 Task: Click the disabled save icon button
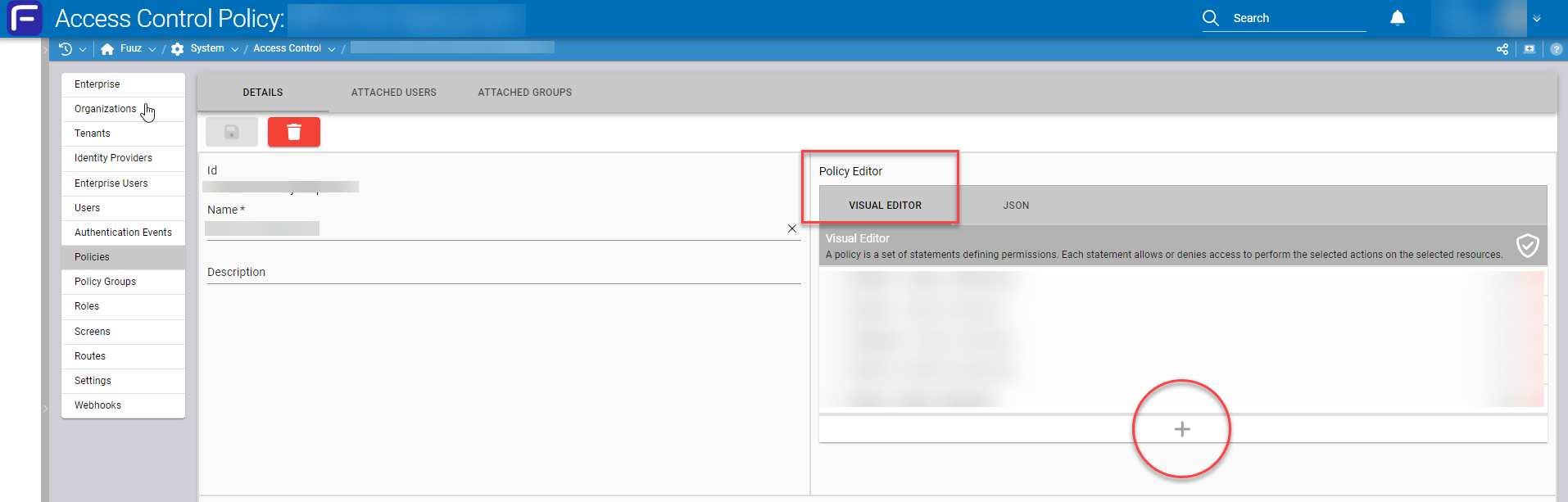[232, 132]
